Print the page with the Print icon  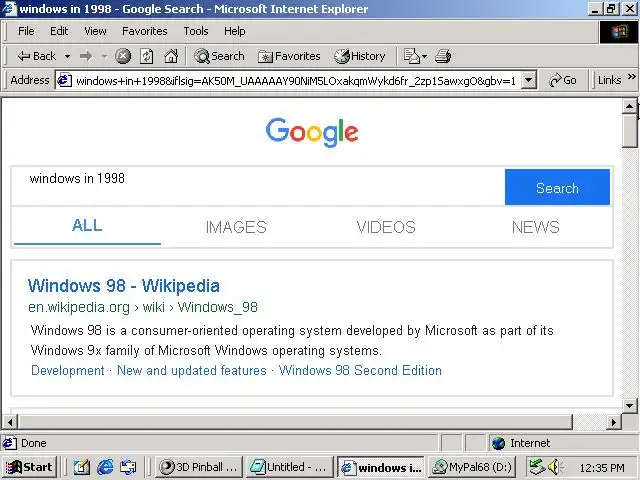point(443,56)
